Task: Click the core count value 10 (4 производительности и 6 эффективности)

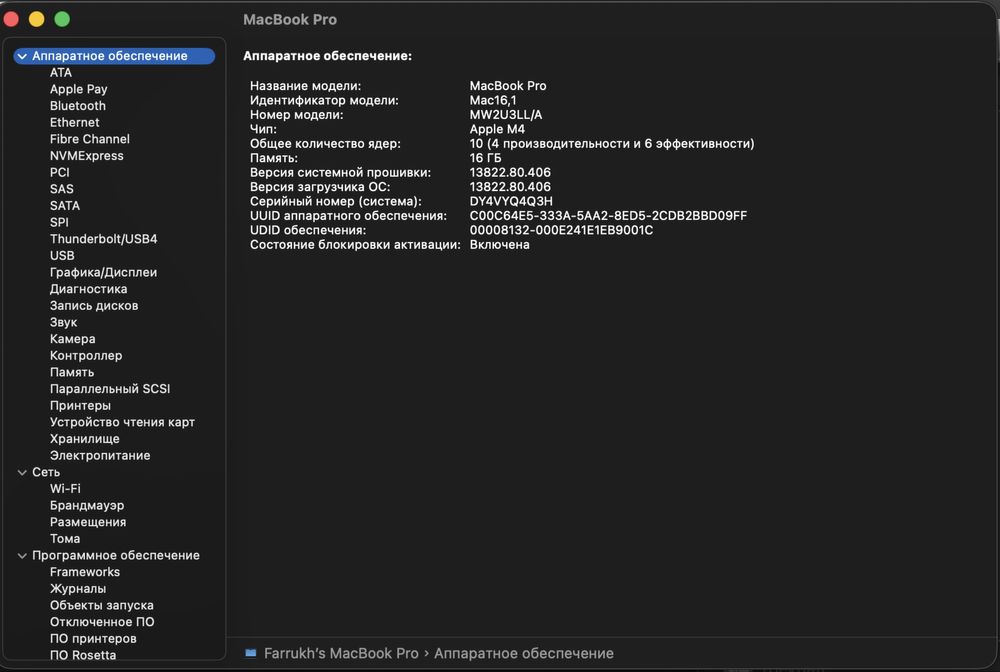Action: 612,143
